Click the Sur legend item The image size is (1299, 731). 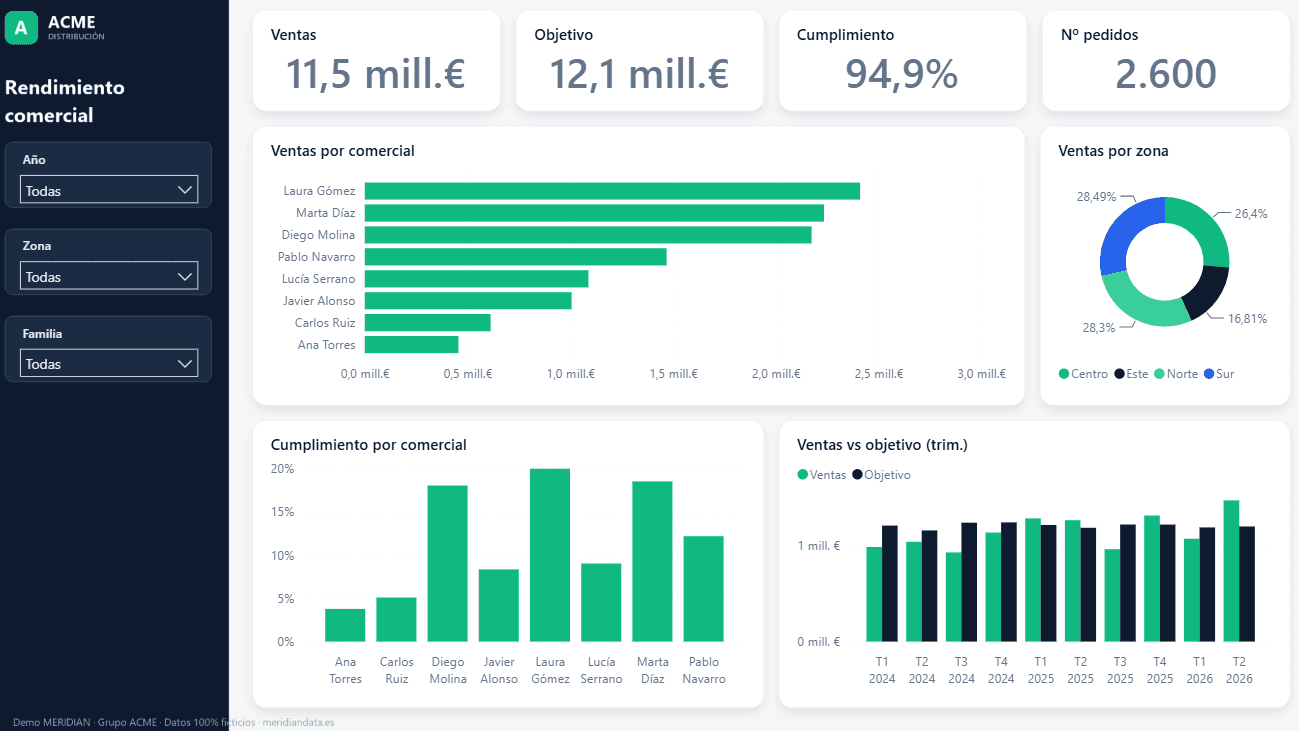(x=1219, y=374)
